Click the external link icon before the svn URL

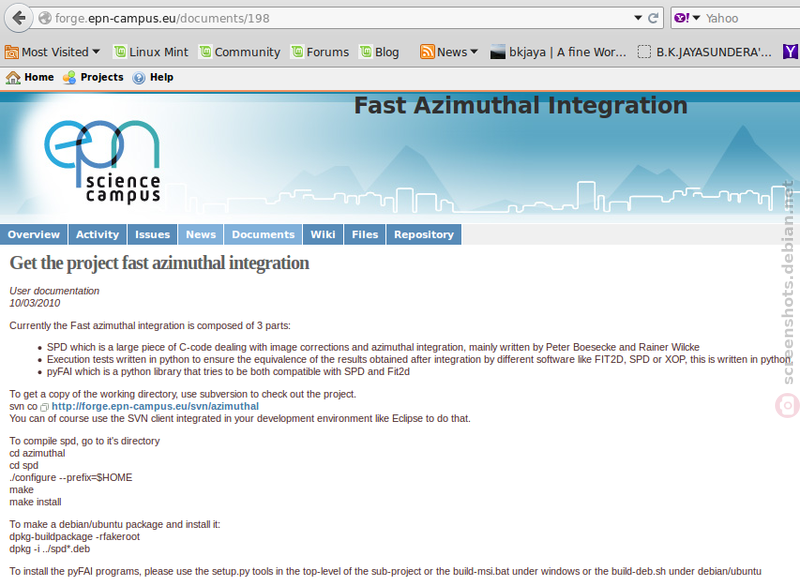[45, 407]
